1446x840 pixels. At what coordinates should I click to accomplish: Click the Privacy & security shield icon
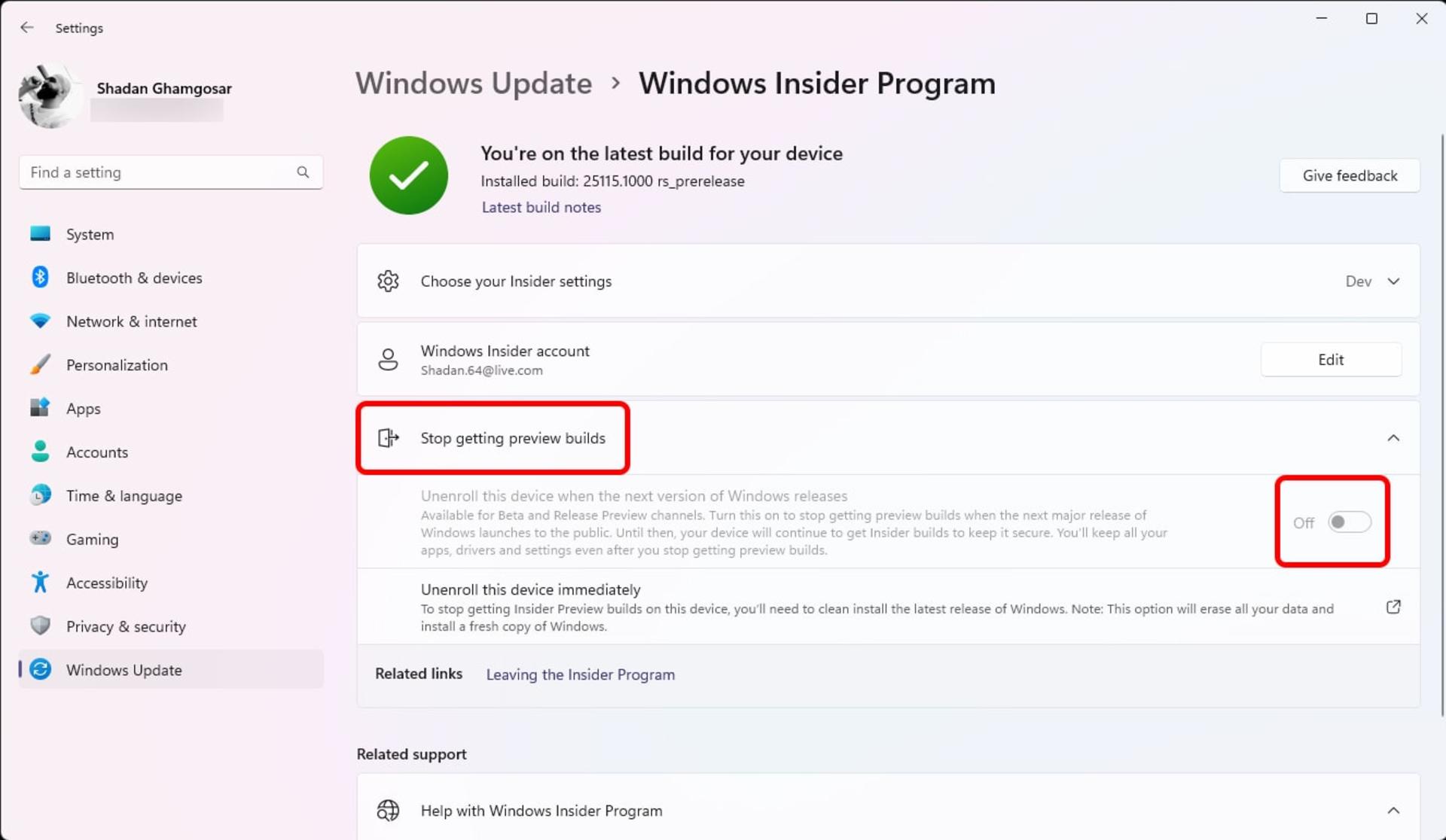(40, 626)
